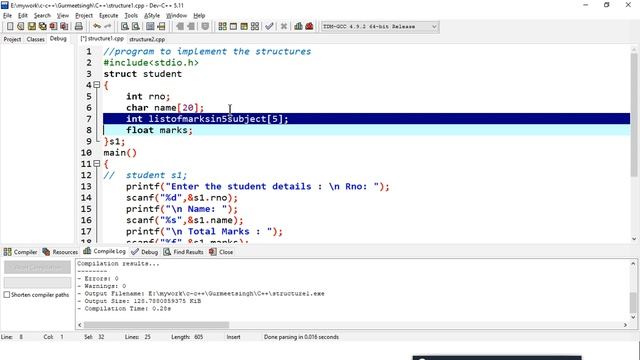Open the Debug bottom panel tab
640x360 pixels.
(x=144, y=252)
